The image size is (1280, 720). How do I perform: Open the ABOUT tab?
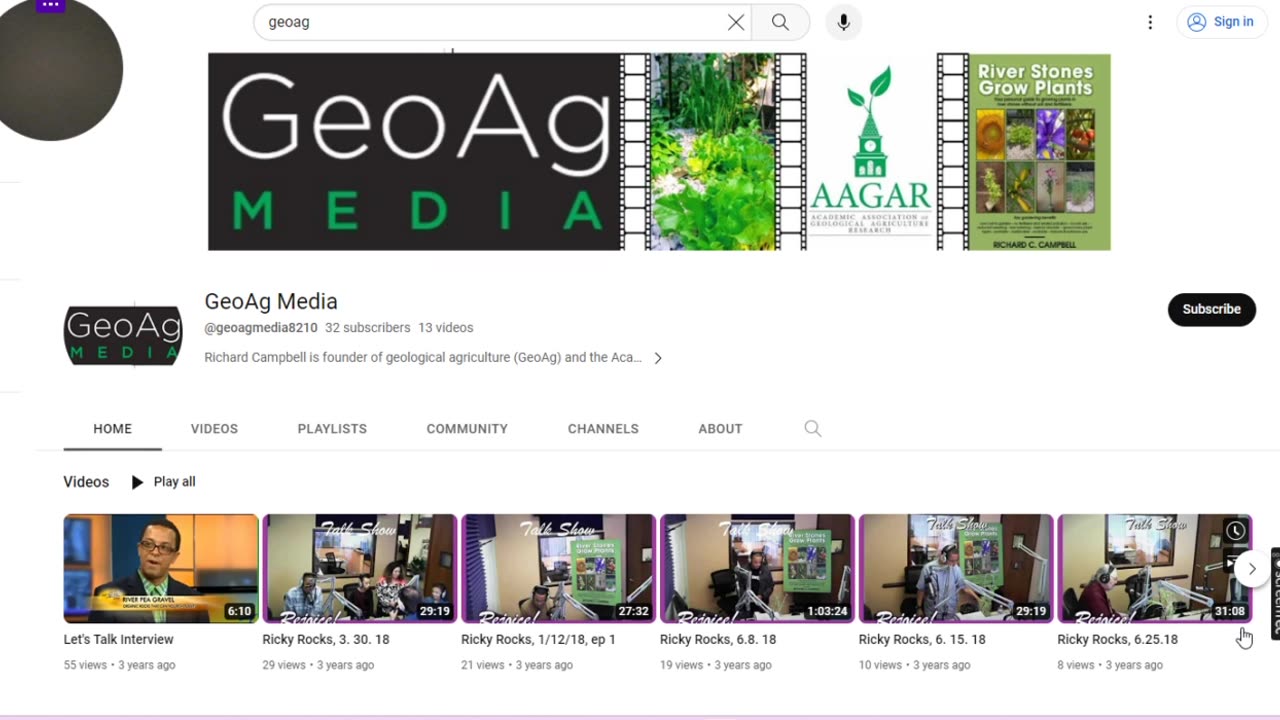click(x=720, y=428)
